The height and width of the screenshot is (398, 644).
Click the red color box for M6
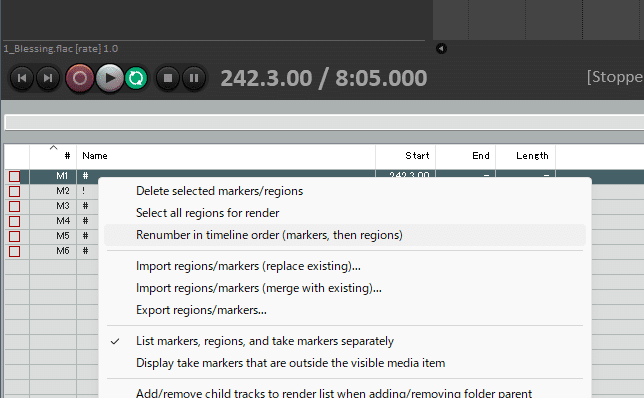click(14, 251)
